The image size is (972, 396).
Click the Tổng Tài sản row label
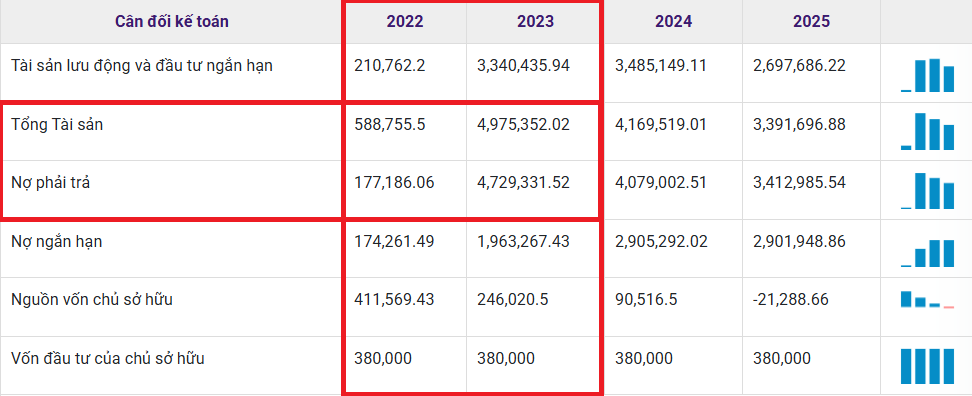pos(57,124)
